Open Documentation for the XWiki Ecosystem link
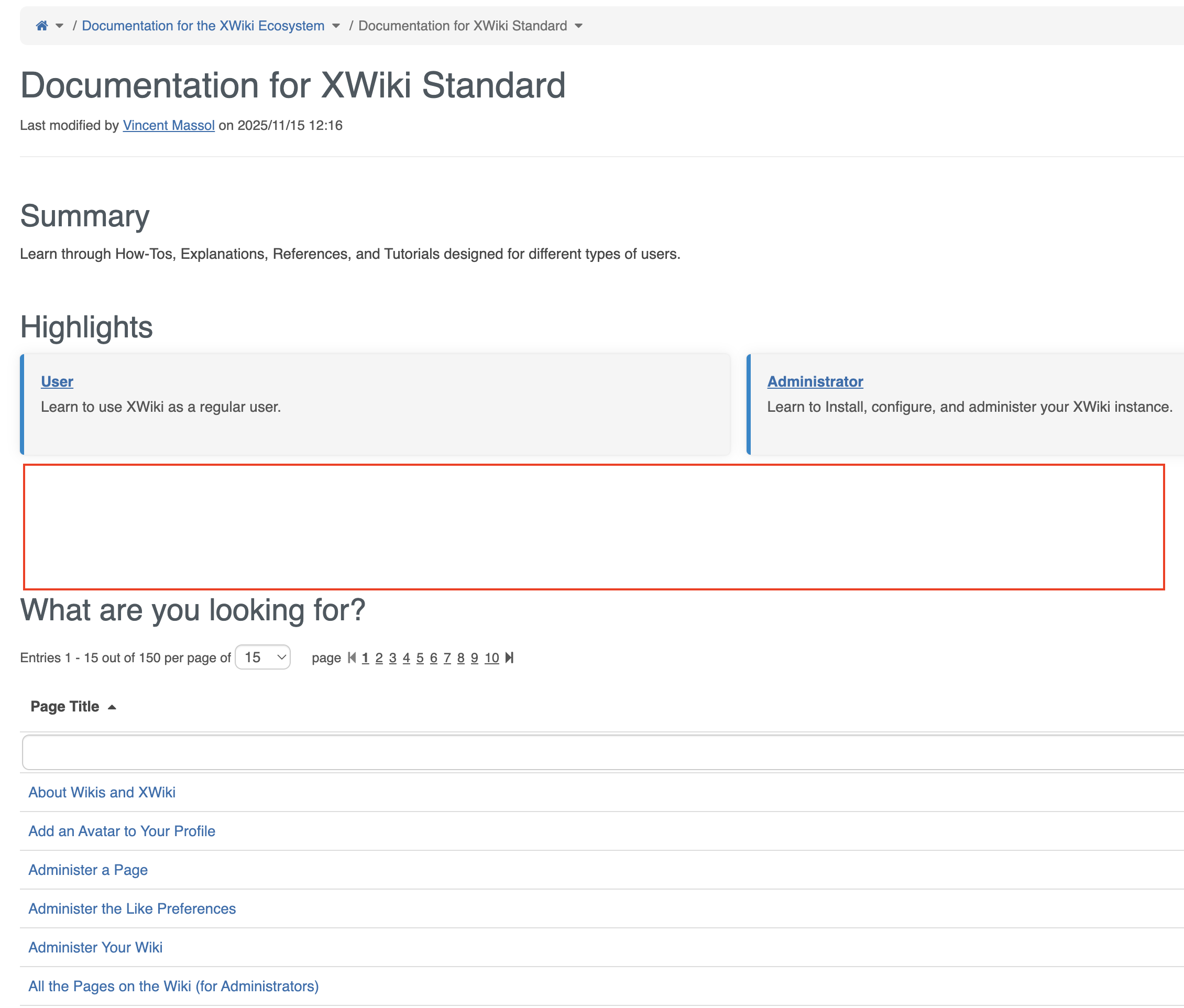This screenshot has height=1008, width=1184. point(203,26)
